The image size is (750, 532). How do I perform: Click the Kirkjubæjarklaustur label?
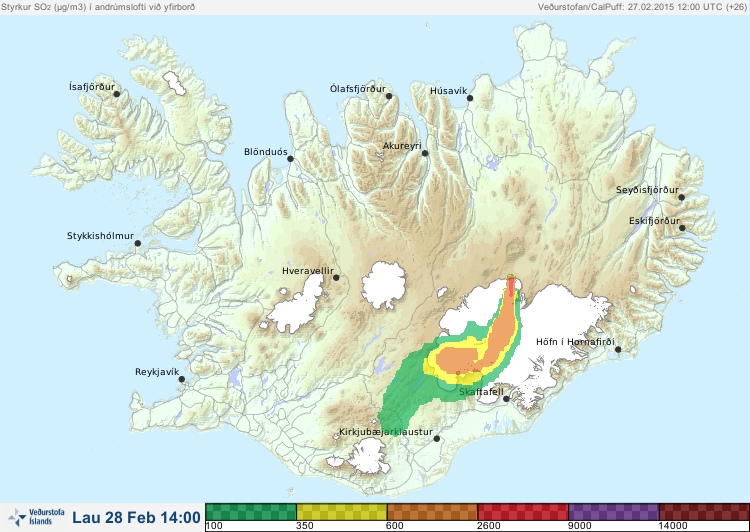pos(386,432)
